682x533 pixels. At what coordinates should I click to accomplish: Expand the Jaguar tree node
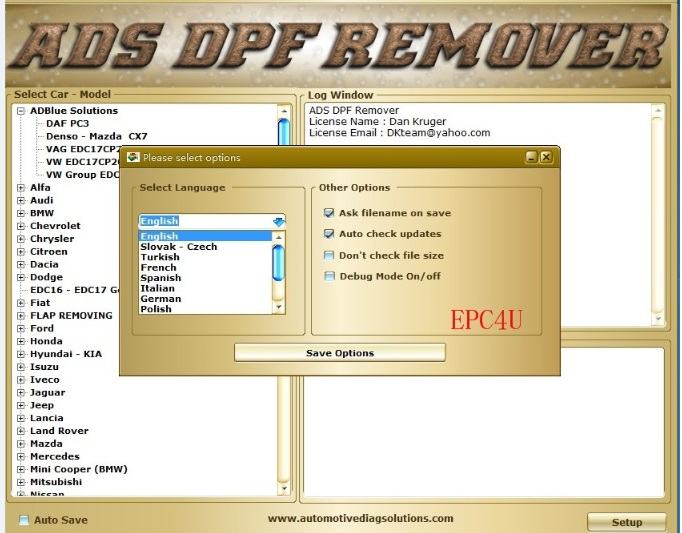tap(20, 392)
